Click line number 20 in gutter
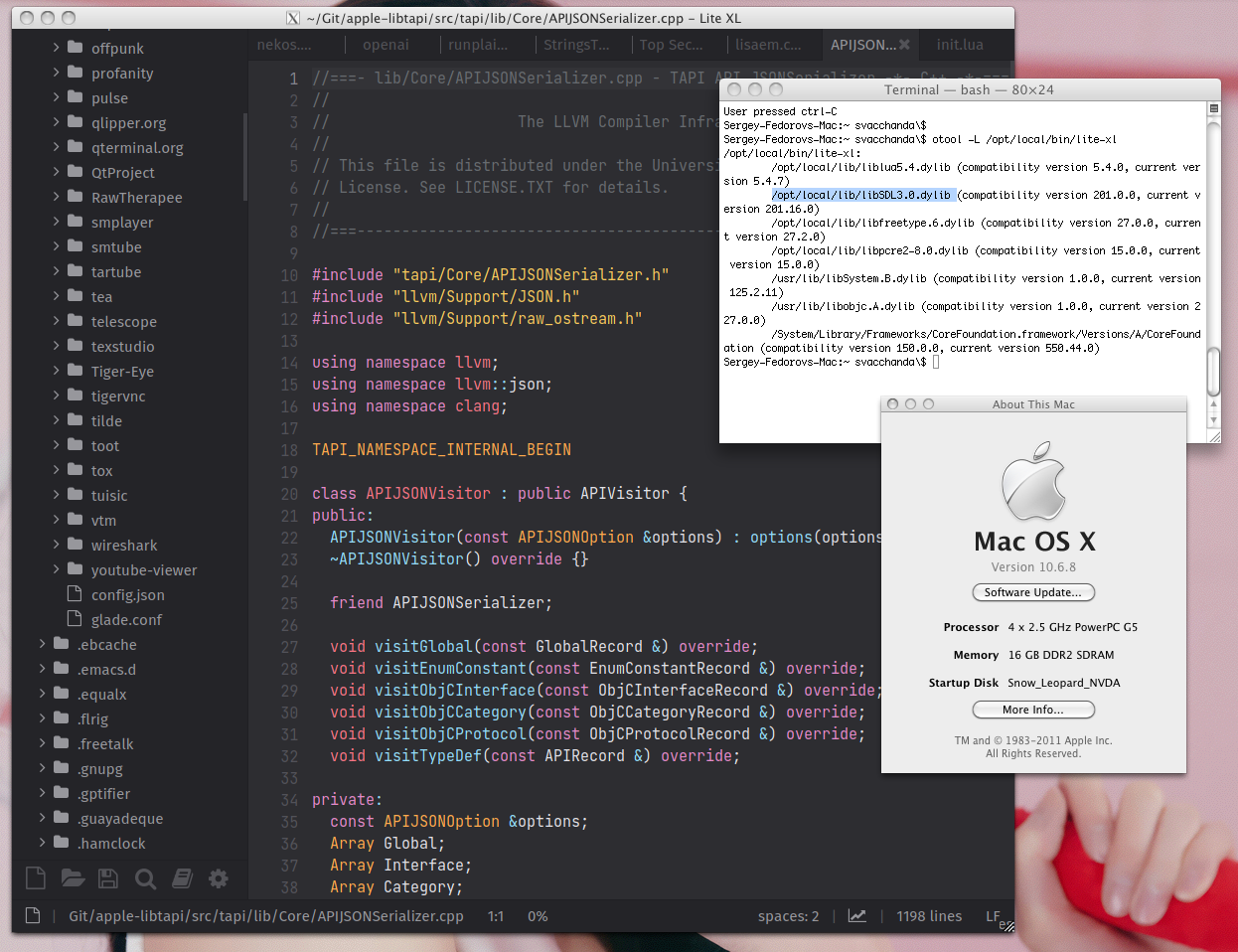Viewport: 1238px width, 952px height. point(289,494)
